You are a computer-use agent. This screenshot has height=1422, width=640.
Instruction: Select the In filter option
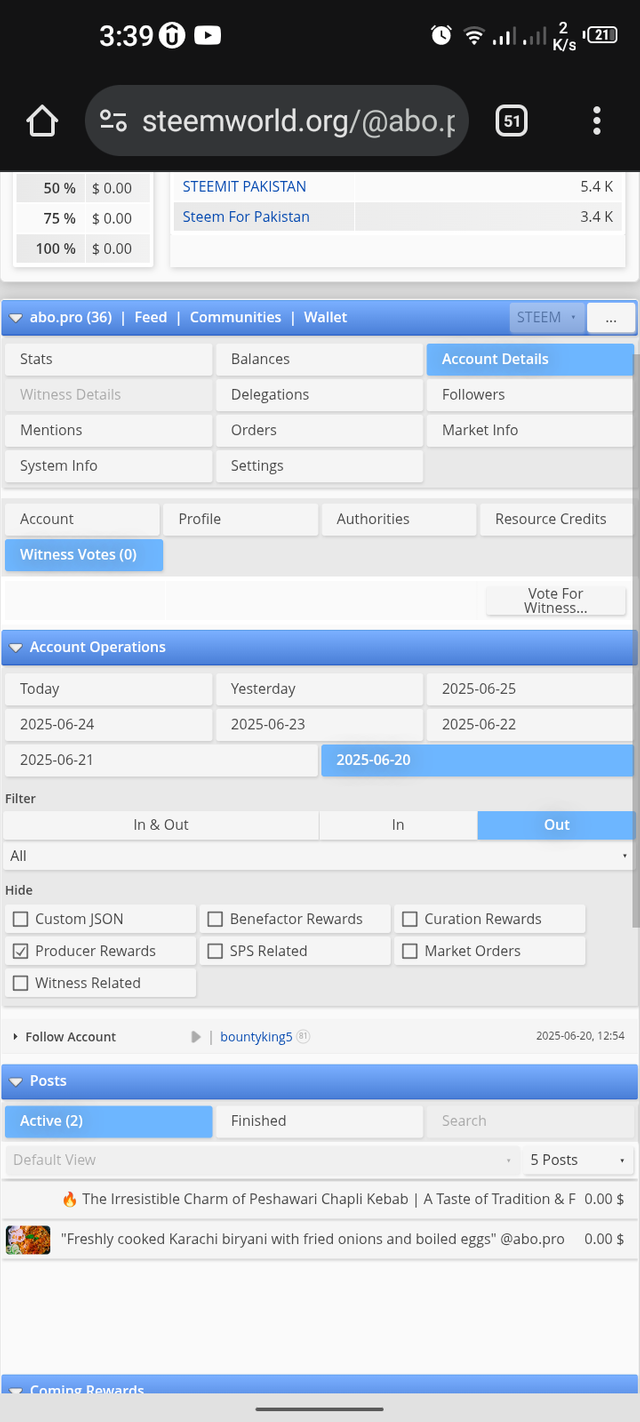click(x=398, y=825)
